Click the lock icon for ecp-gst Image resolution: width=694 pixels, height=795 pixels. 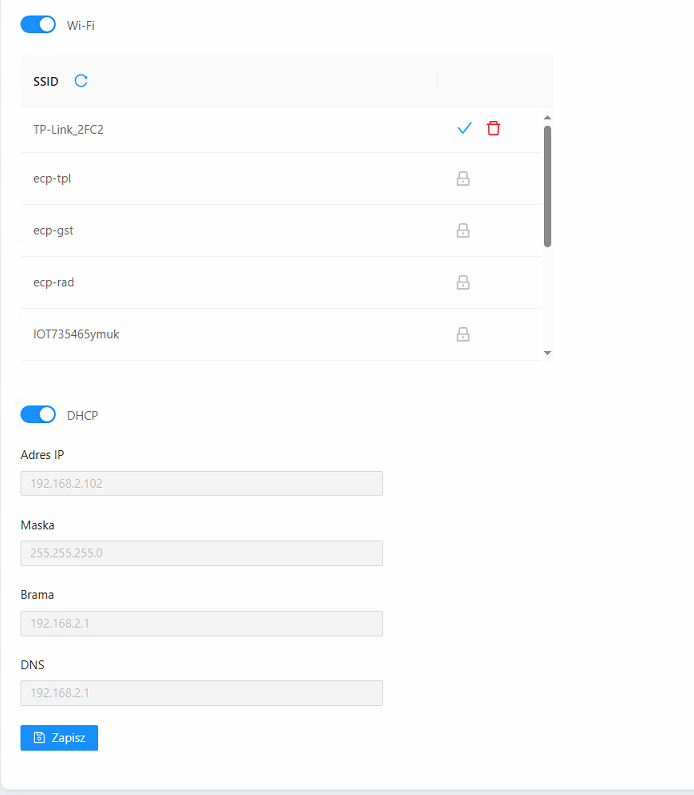click(463, 231)
